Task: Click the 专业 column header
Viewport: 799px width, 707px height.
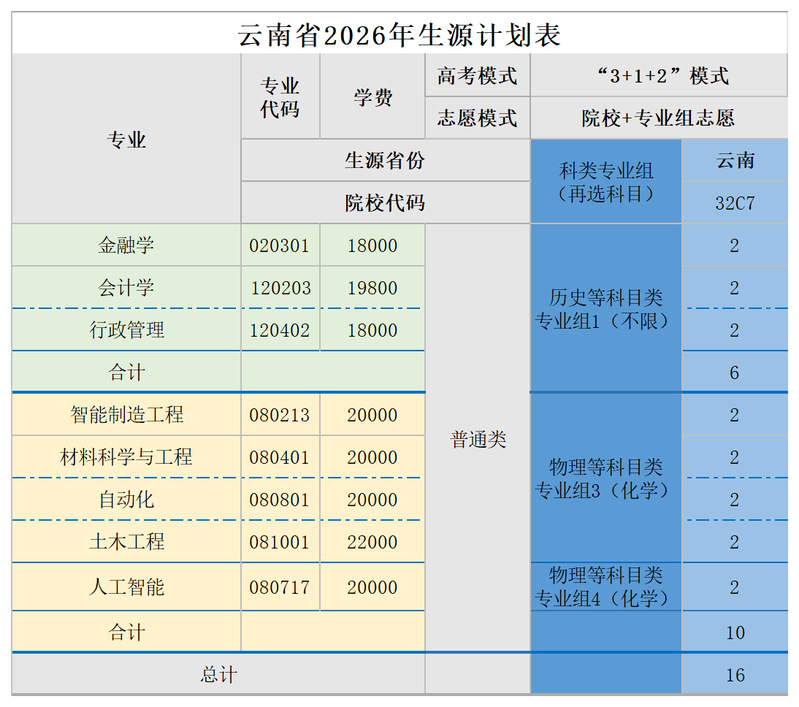Action: pyautogui.click(x=126, y=139)
